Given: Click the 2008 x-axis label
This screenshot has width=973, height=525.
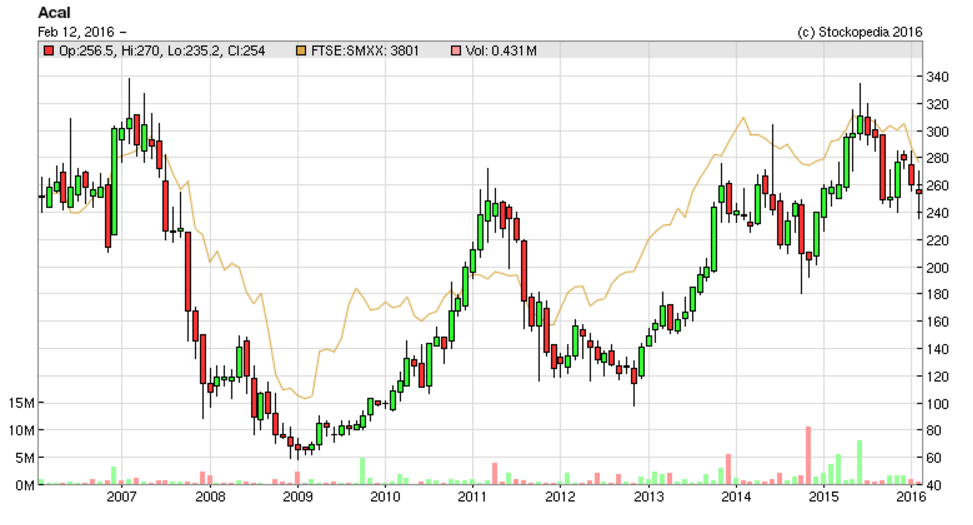Looking at the screenshot, I should point(210,496).
